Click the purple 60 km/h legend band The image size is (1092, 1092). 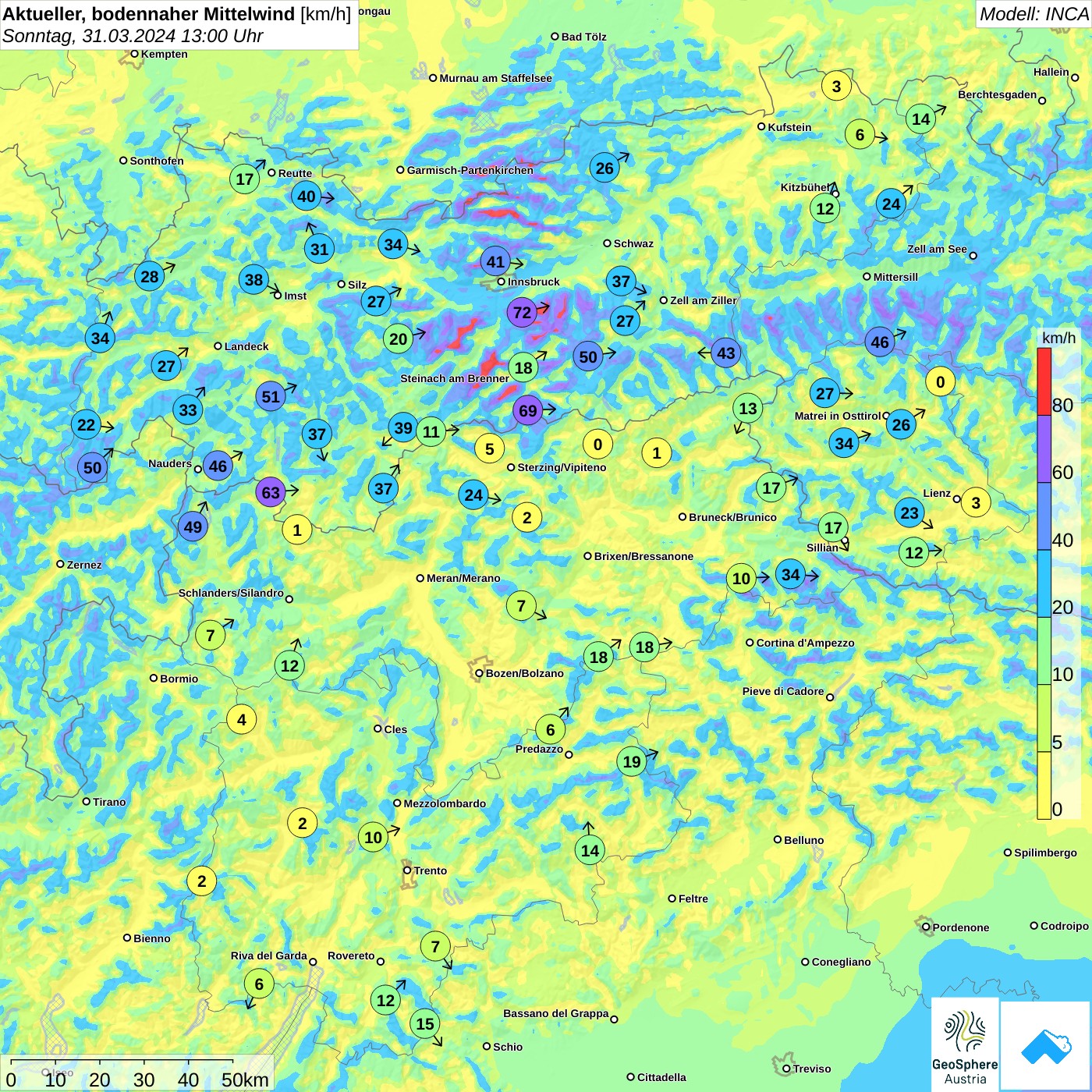[1044, 449]
